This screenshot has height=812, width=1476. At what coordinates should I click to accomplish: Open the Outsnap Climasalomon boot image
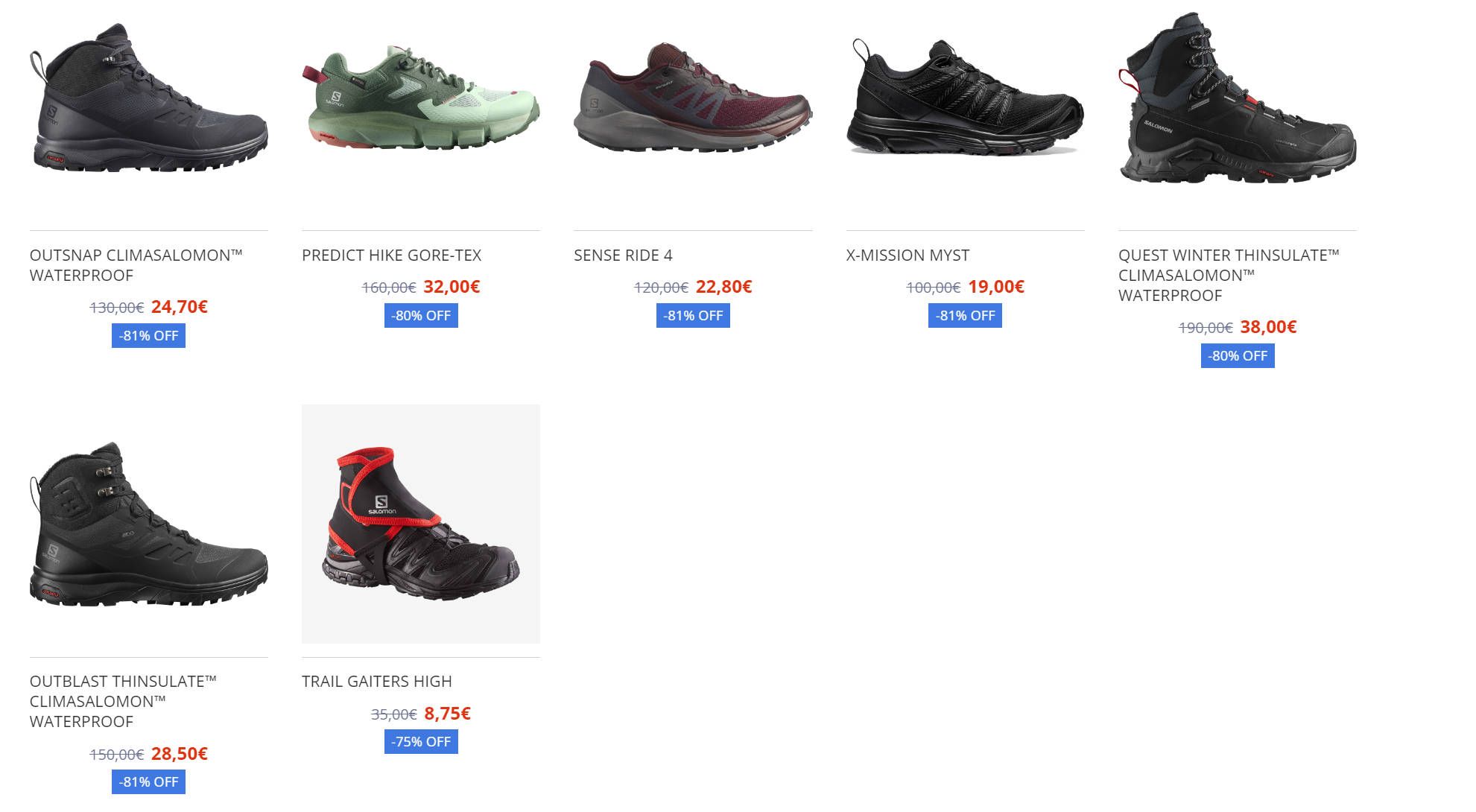[149, 98]
